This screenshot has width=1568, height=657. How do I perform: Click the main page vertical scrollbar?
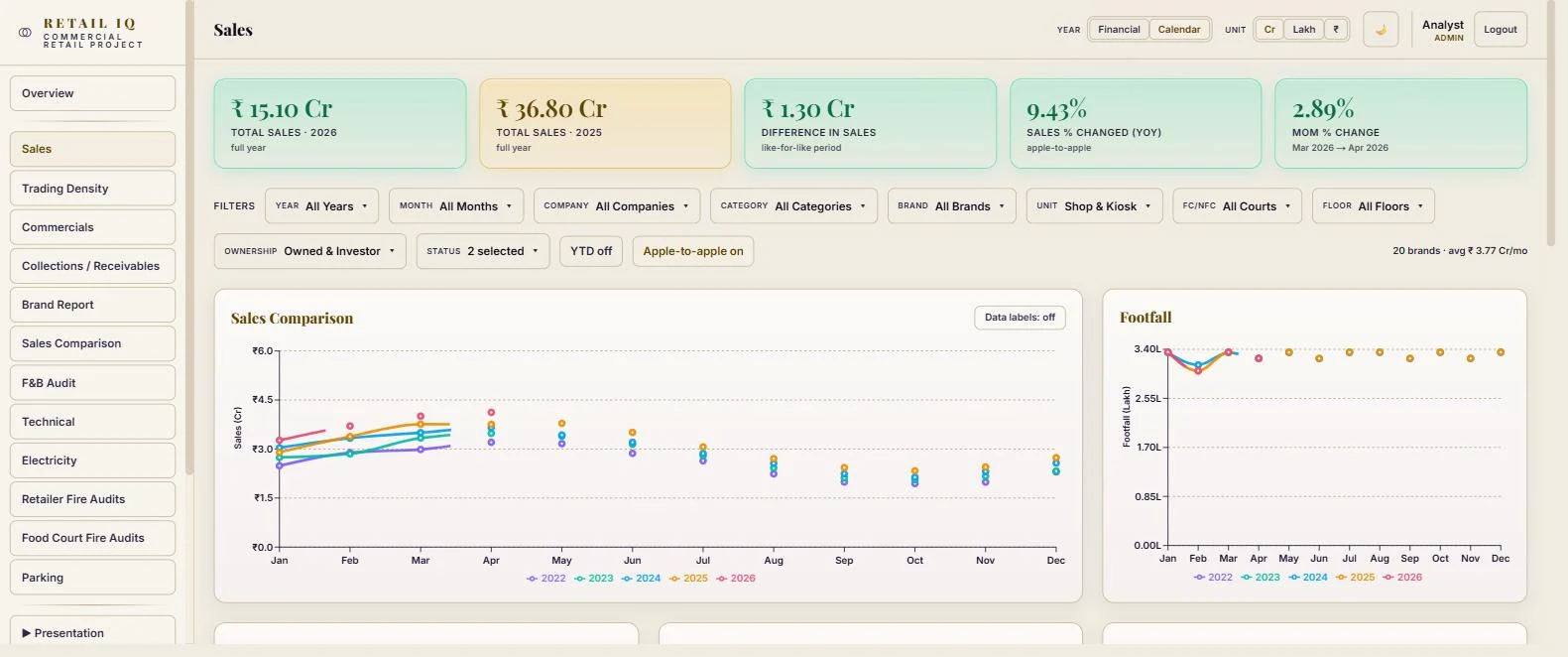coord(1551,124)
